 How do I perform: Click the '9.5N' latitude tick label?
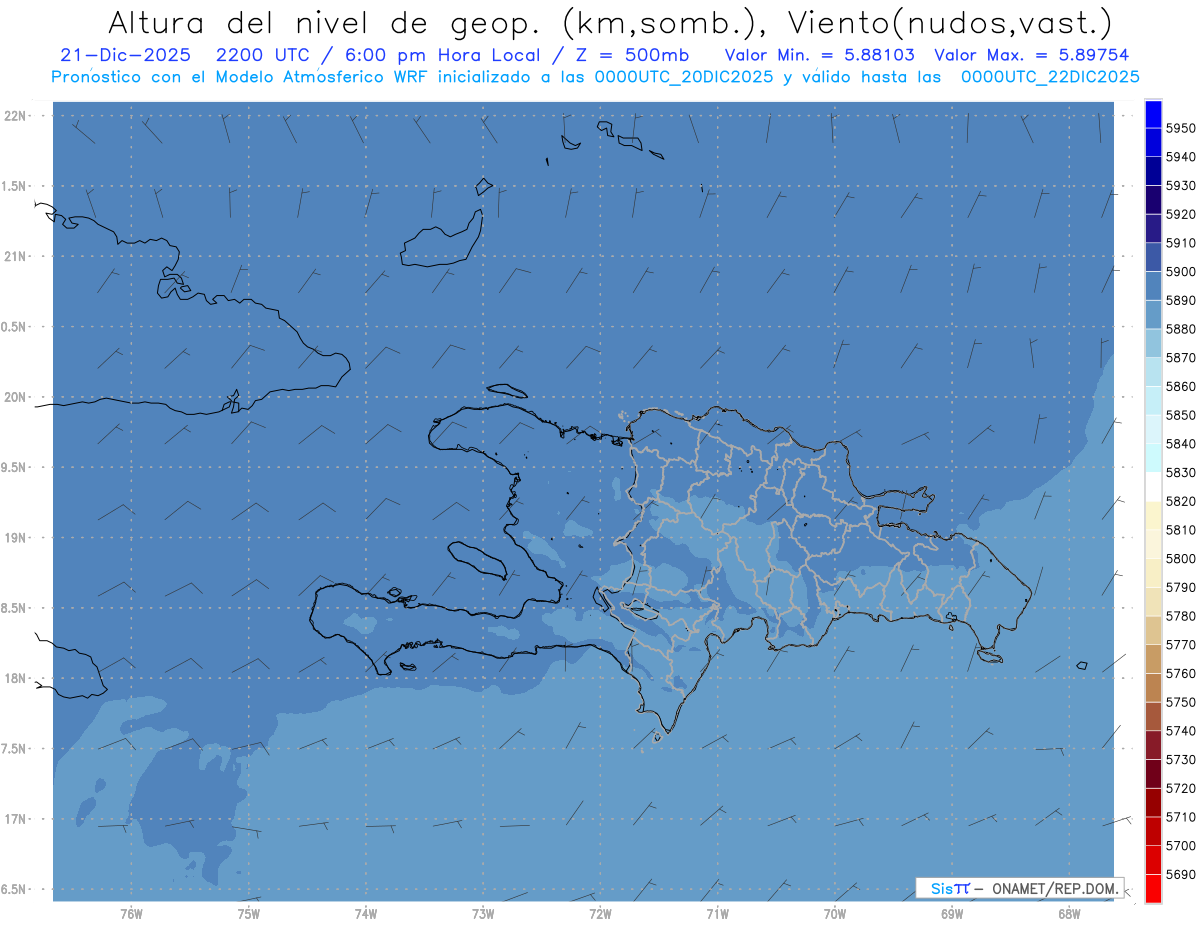15,468
